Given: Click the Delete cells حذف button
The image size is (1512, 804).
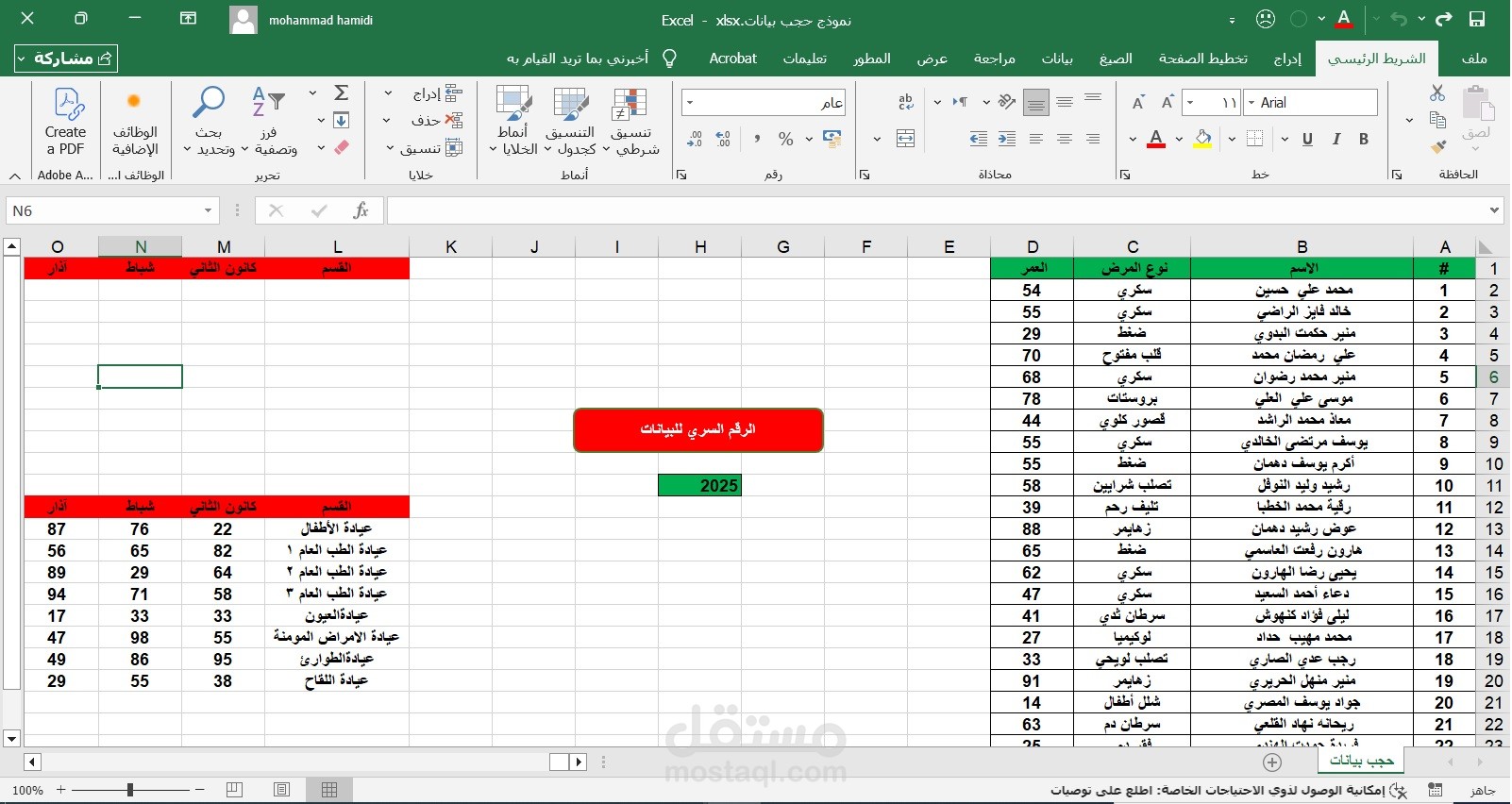Looking at the screenshot, I should coord(437,120).
